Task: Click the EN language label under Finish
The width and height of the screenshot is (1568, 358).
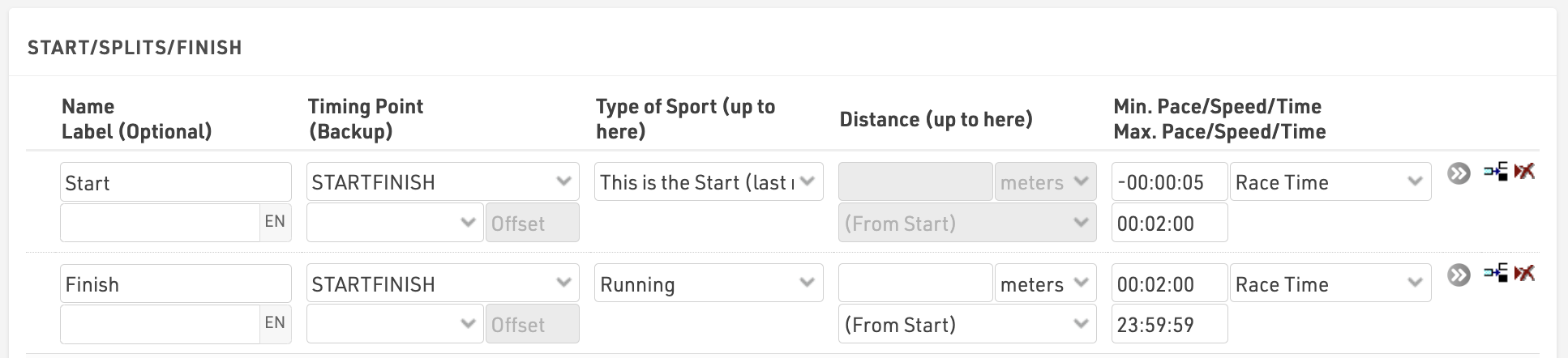Action: click(275, 323)
